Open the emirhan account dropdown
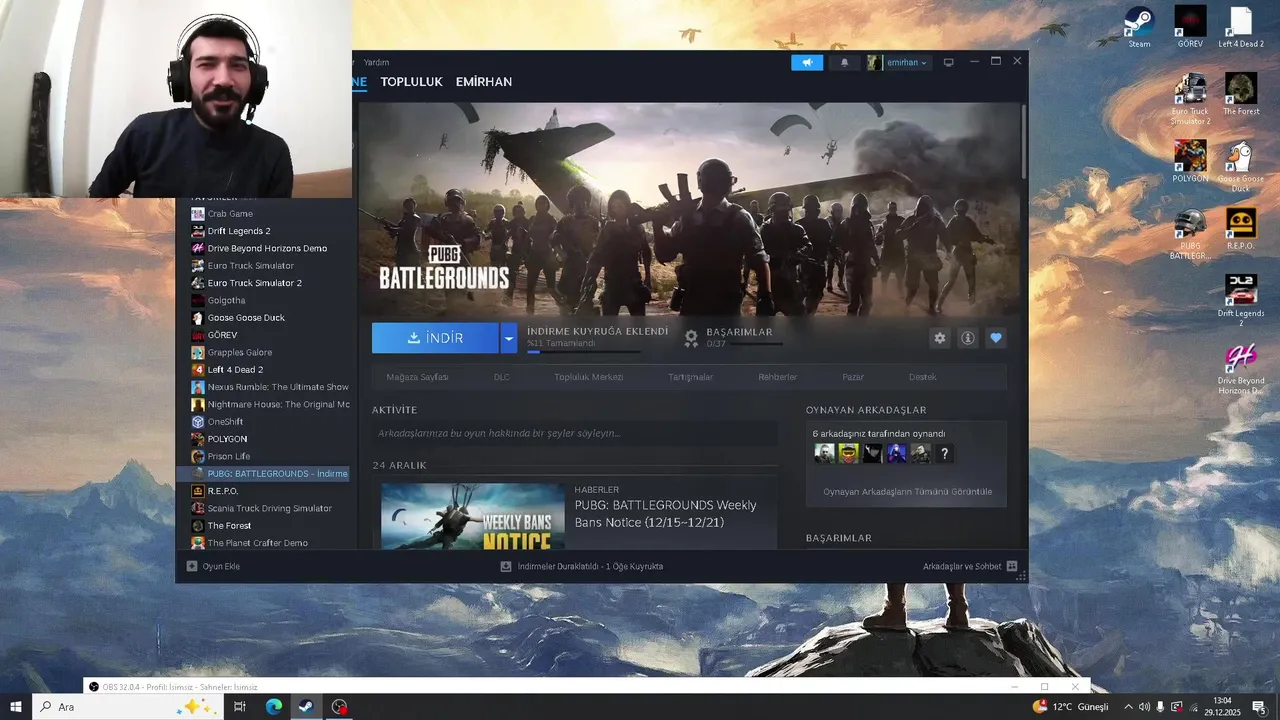Viewport: 1280px width, 720px height. point(898,62)
